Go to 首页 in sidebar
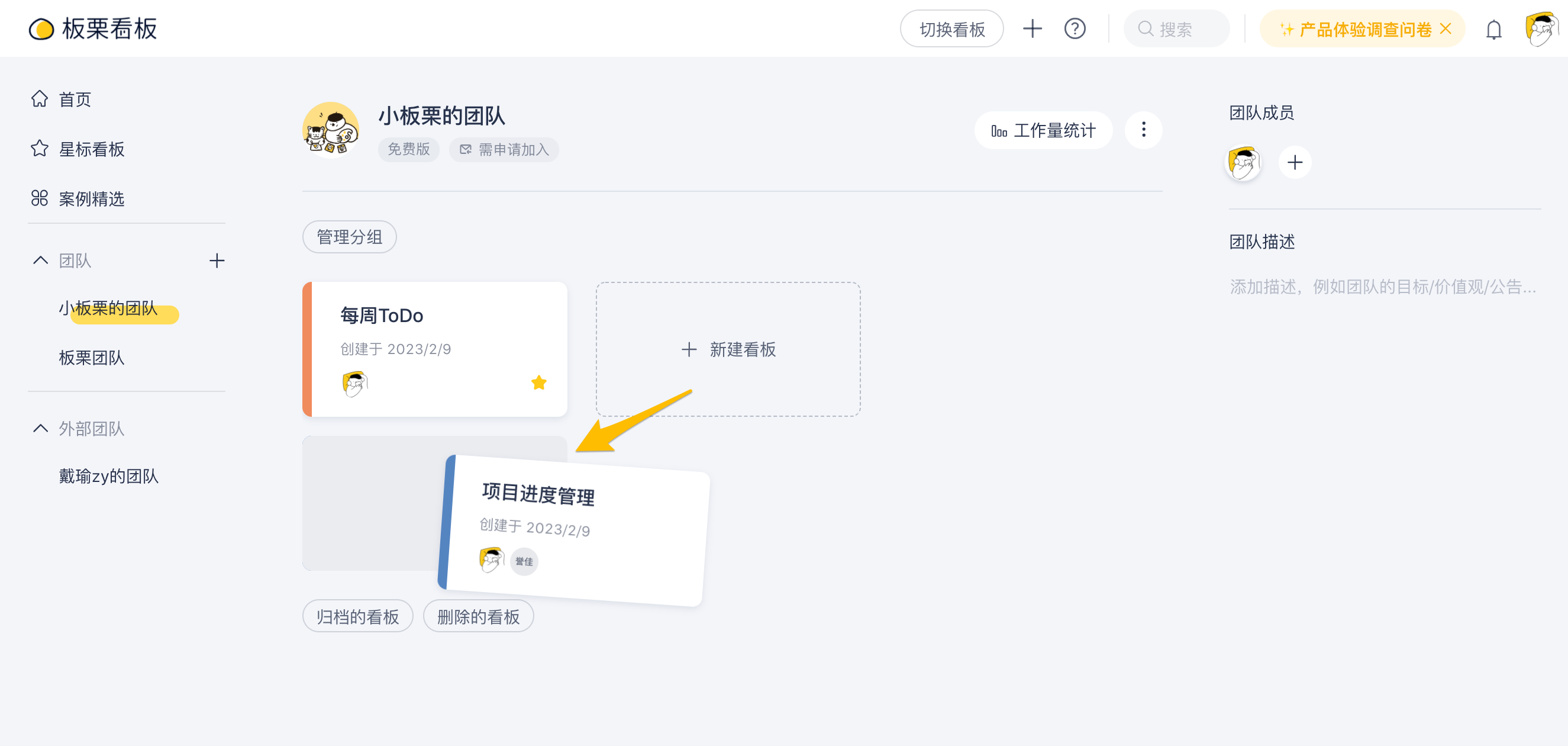The image size is (1568, 746). [x=75, y=99]
